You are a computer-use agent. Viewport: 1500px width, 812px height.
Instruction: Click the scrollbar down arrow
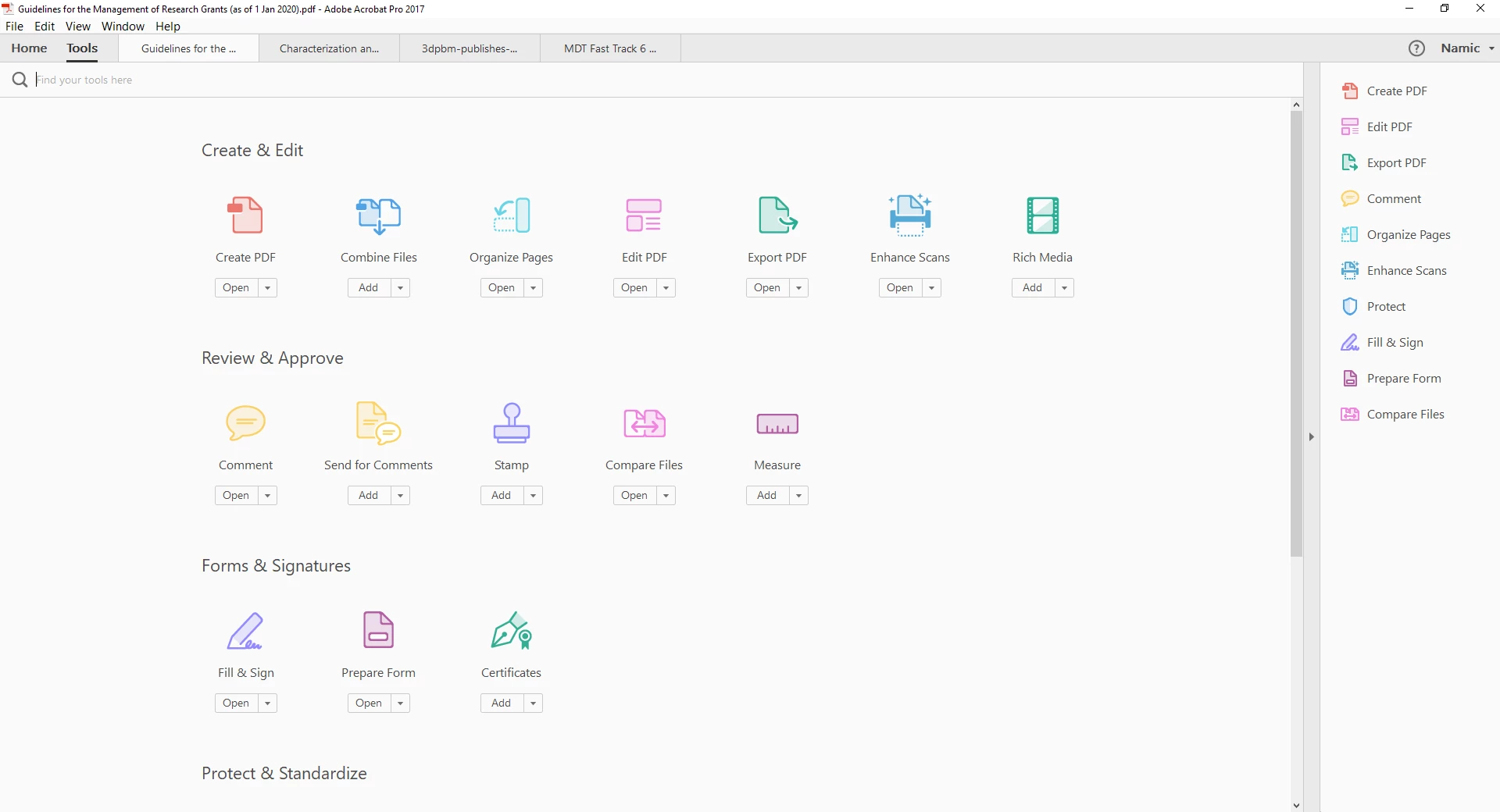1296,805
